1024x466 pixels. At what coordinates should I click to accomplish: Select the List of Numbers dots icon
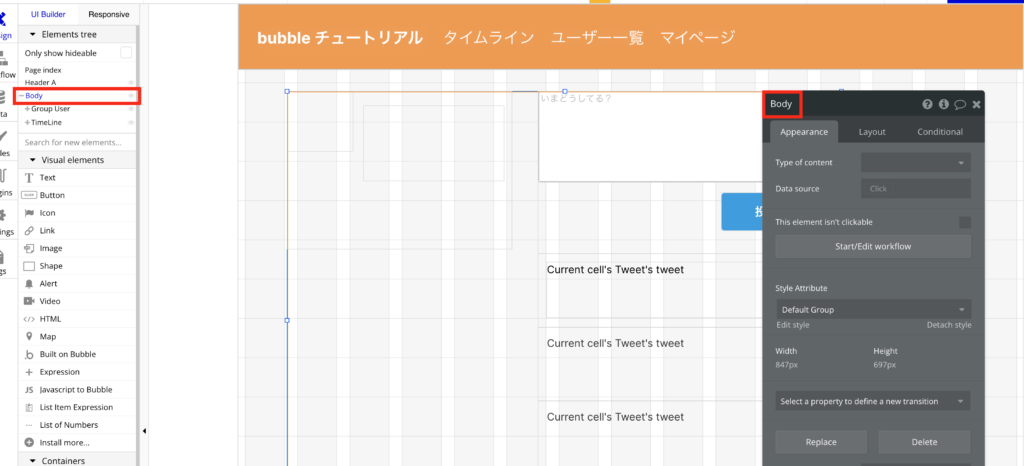coord(29,425)
